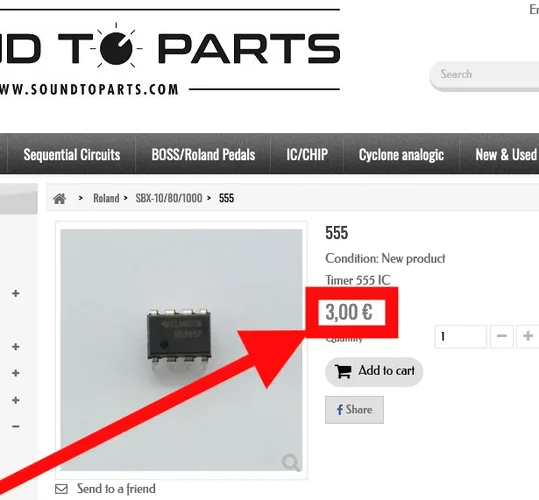The image size is (539, 500).
Task: Open the Cyclone analogic menu
Action: tap(401, 155)
